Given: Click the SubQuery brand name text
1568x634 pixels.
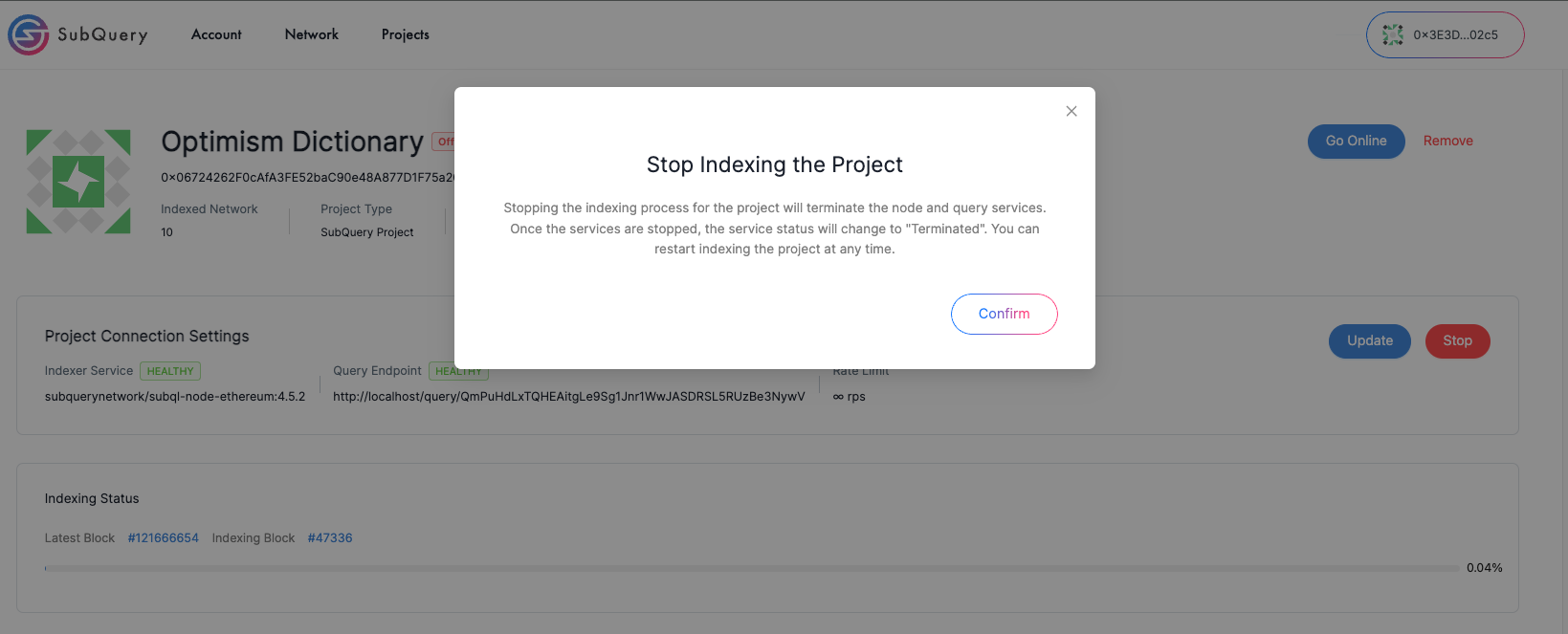Looking at the screenshot, I should tap(102, 35).
